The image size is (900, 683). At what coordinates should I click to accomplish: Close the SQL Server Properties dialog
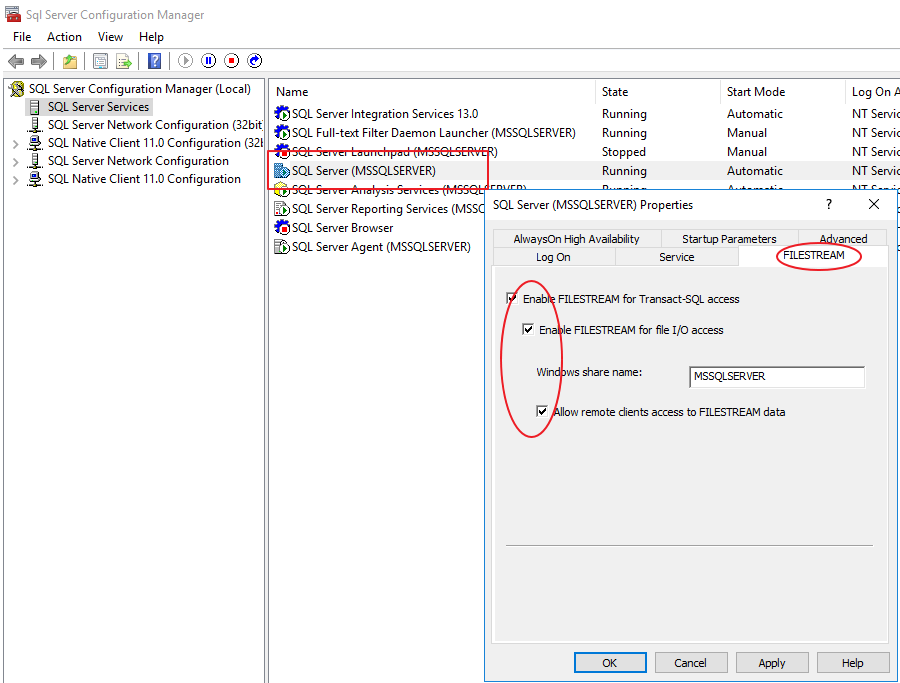(874, 204)
